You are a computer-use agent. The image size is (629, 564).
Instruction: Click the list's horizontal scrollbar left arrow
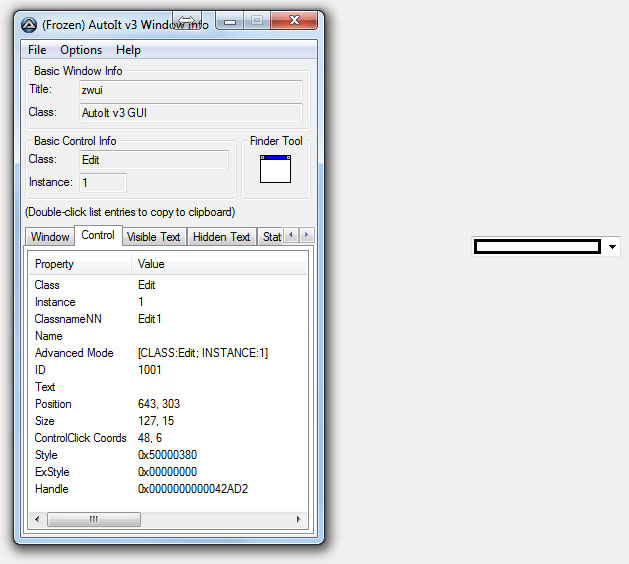point(38,519)
